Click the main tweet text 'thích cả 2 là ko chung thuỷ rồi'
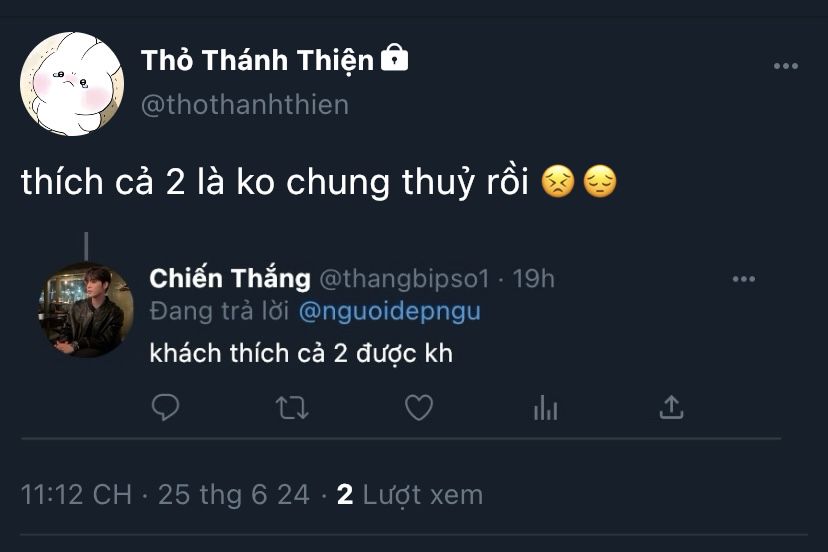This screenshot has width=828, height=552. click(275, 183)
